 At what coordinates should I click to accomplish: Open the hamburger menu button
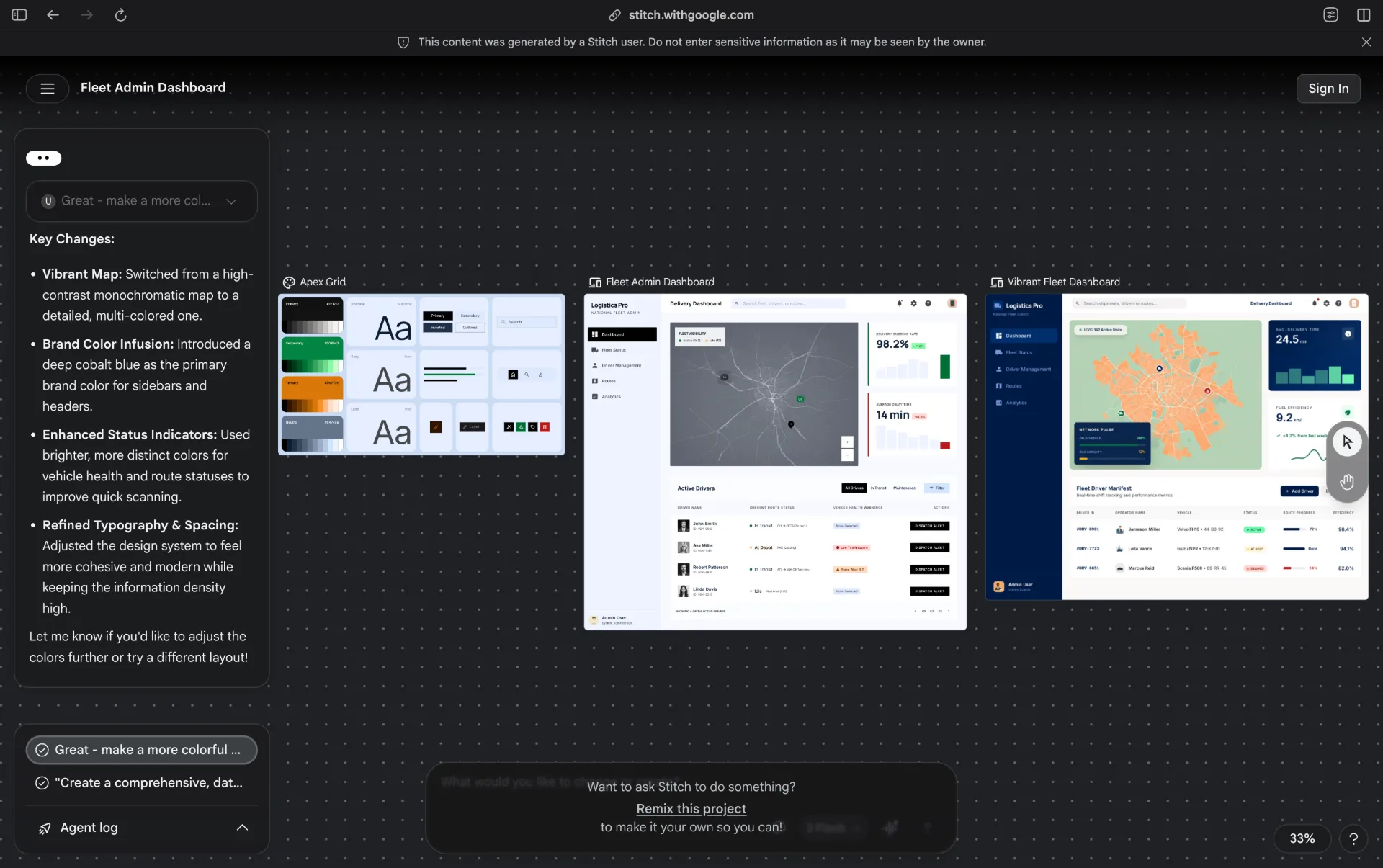coord(48,89)
